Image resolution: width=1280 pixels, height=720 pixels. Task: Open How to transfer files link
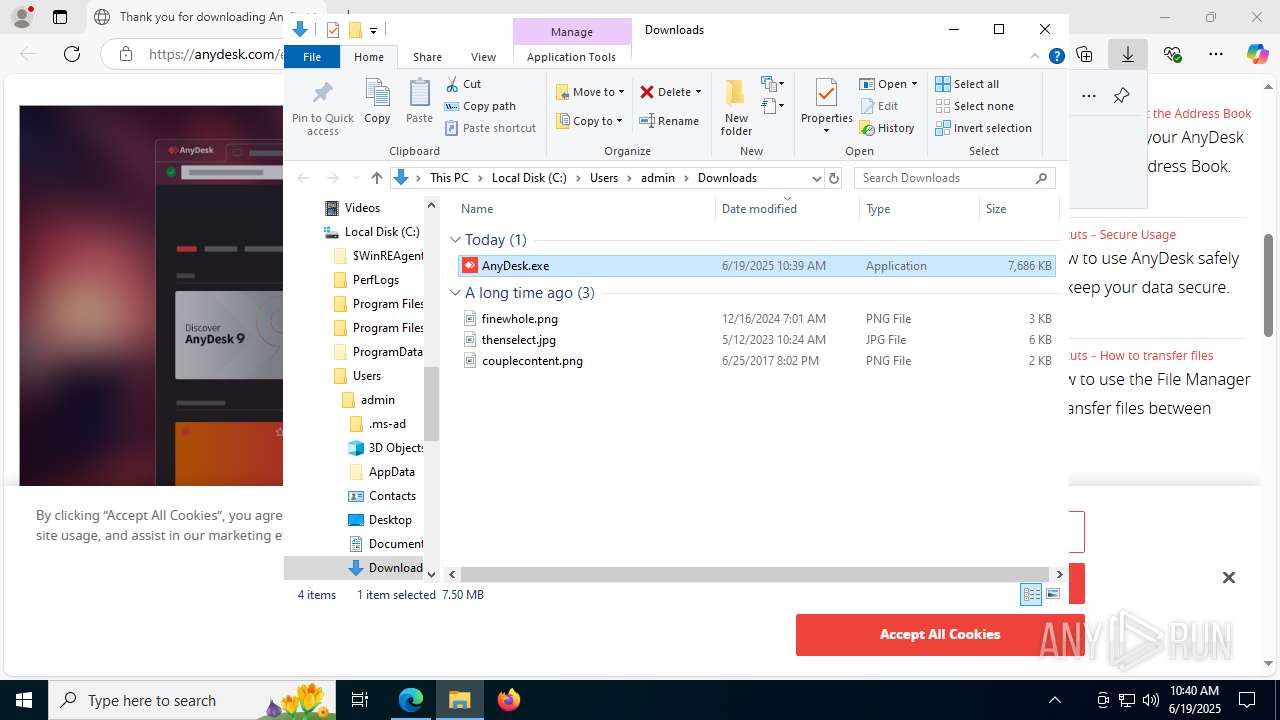(1141, 356)
